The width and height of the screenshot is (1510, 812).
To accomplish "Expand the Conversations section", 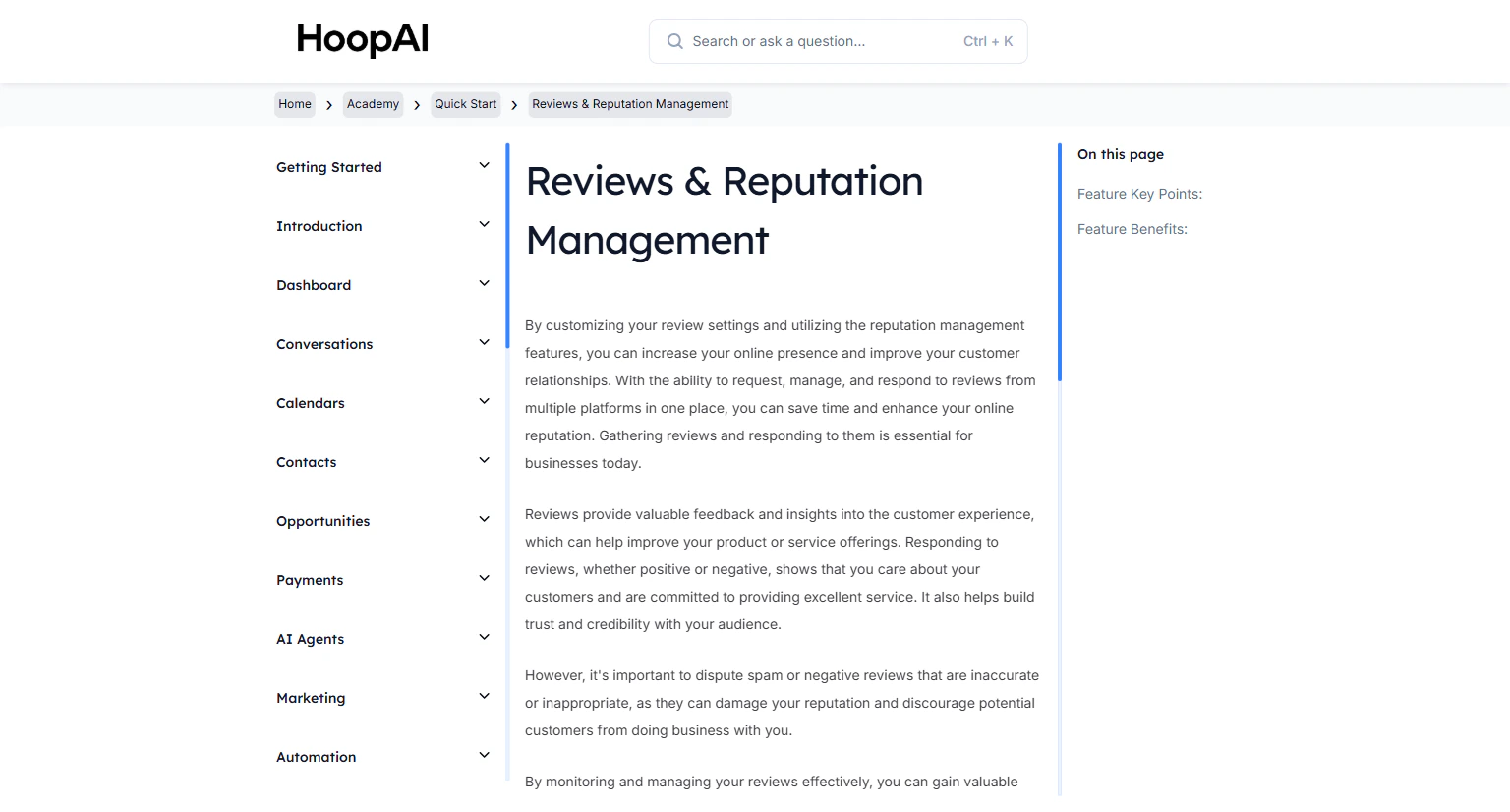I will pyautogui.click(x=484, y=342).
